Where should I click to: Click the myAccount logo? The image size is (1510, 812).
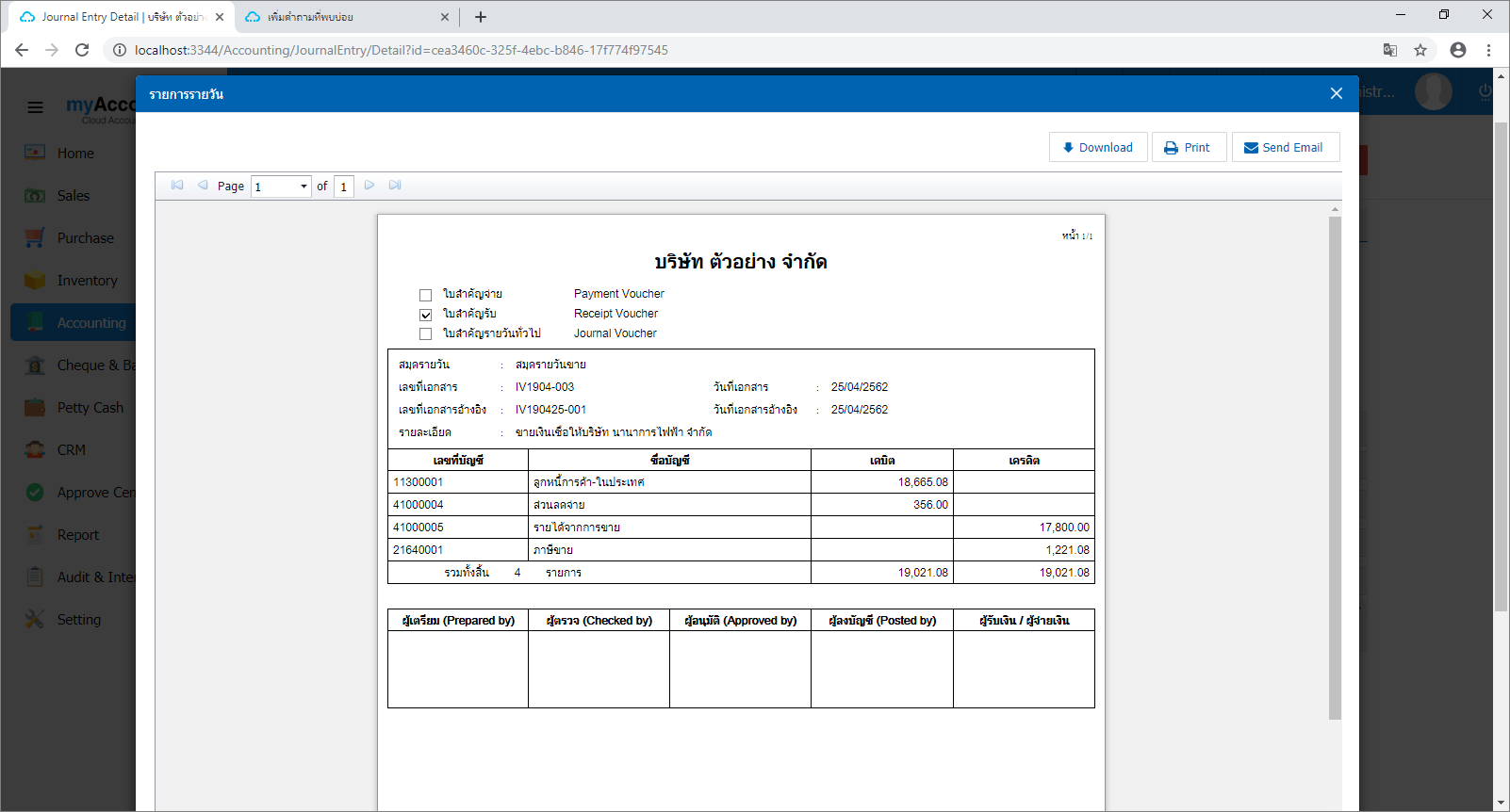pos(101,107)
